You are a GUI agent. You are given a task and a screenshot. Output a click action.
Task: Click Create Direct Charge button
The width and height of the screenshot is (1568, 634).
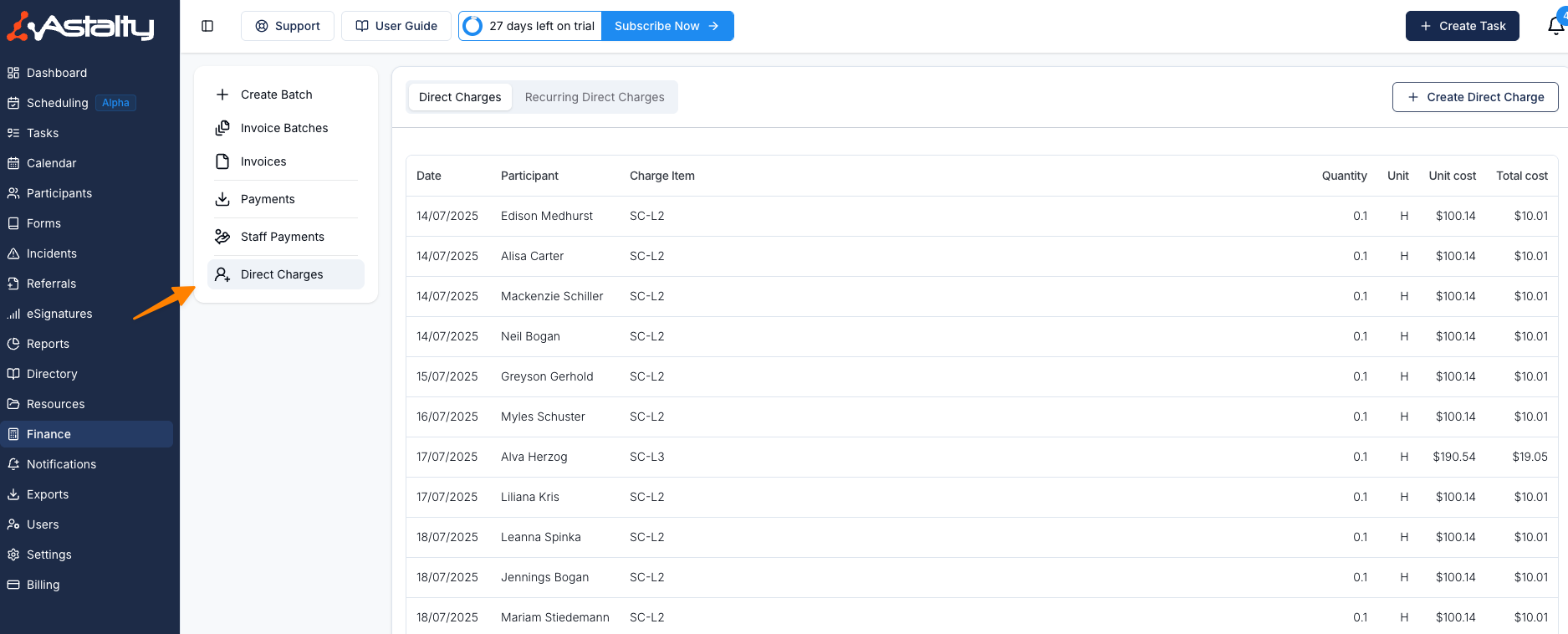tap(1474, 97)
